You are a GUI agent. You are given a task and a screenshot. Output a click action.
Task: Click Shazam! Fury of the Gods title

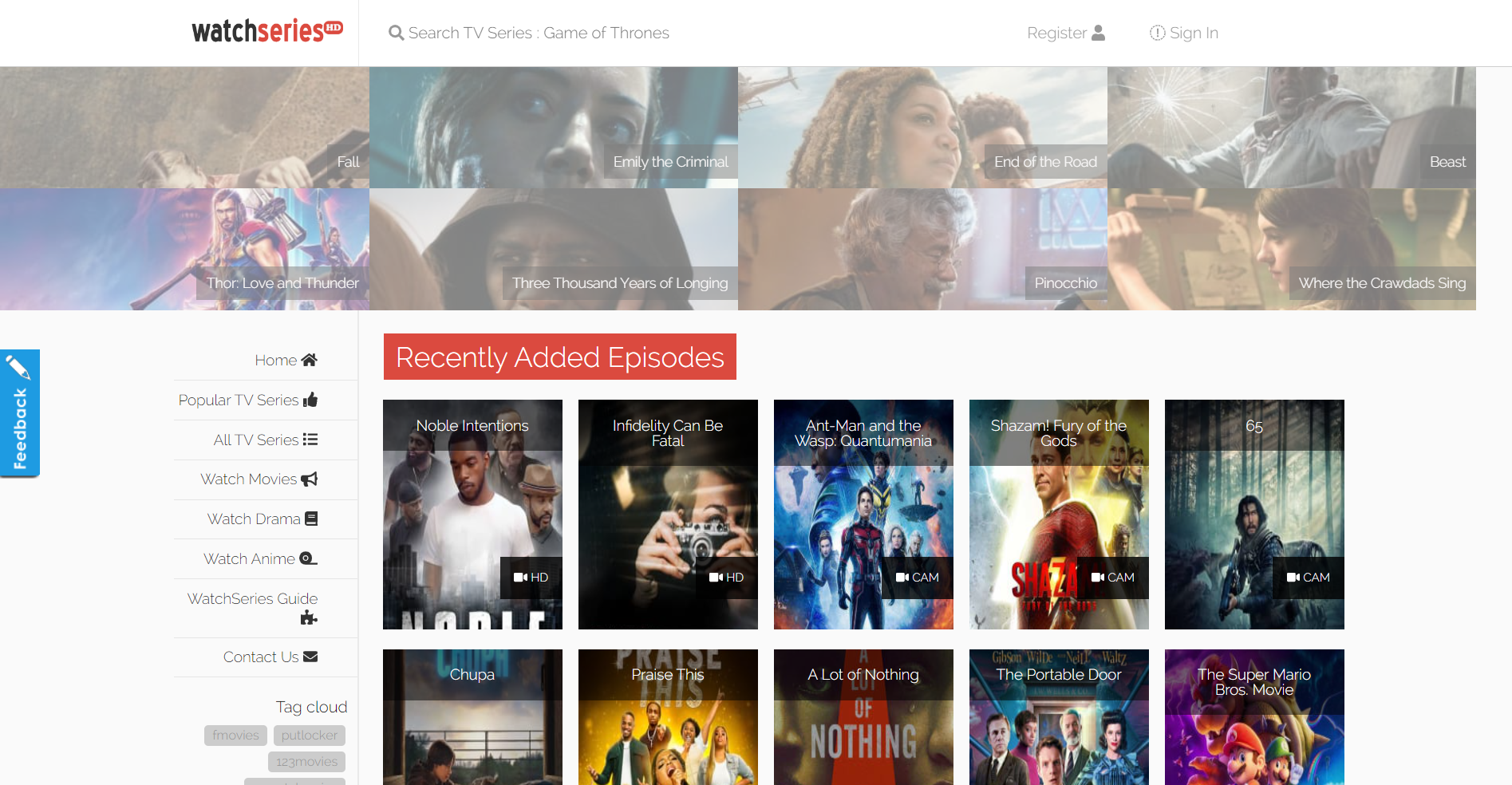point(1059,433)
